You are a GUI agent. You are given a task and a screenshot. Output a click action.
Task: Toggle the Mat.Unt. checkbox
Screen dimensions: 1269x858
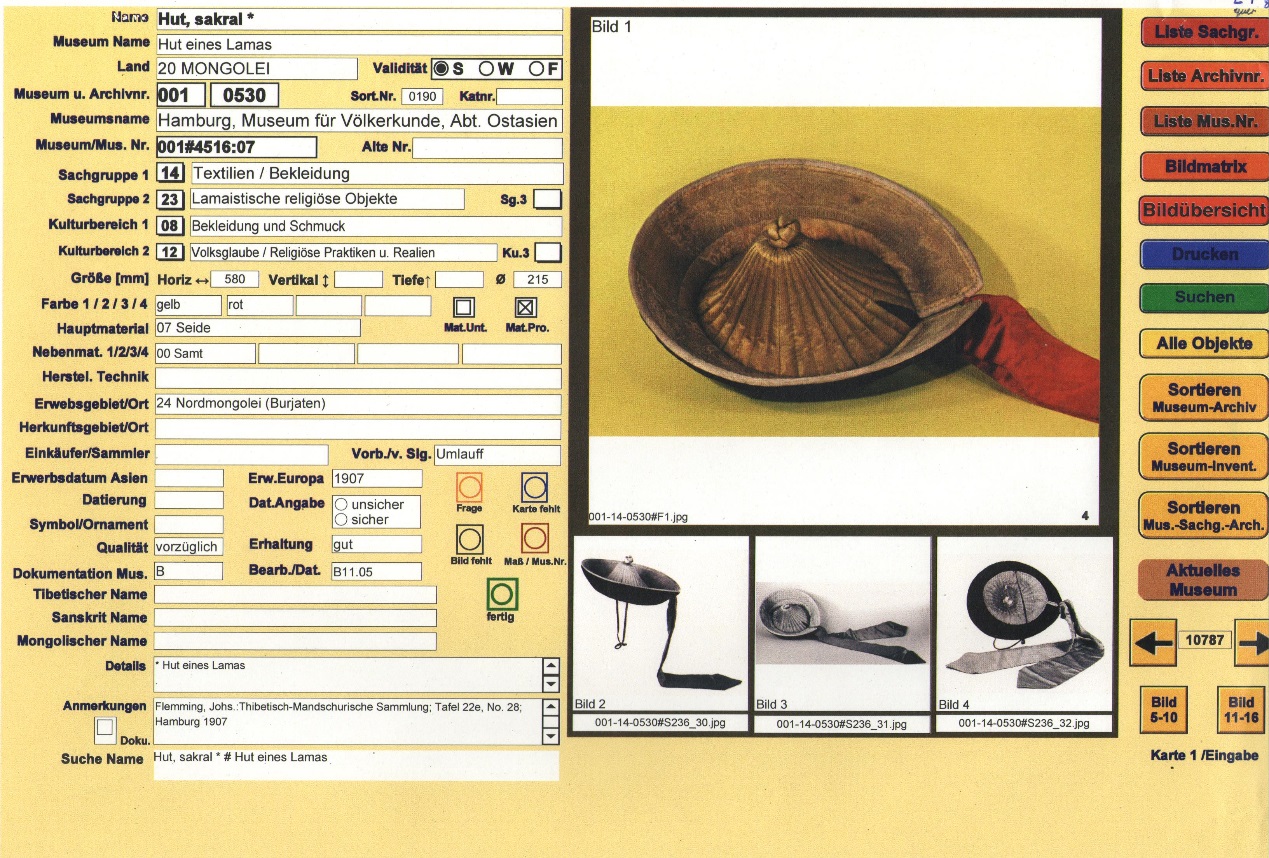464,307
